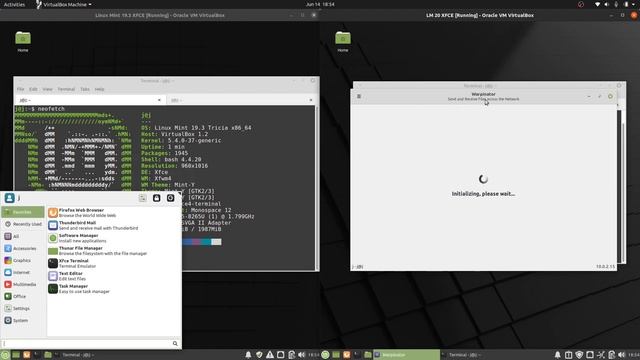This screenshot has height=360, width=640.
Task: Open the Home folder on the left VM desktop
Action: click(23, 42)
